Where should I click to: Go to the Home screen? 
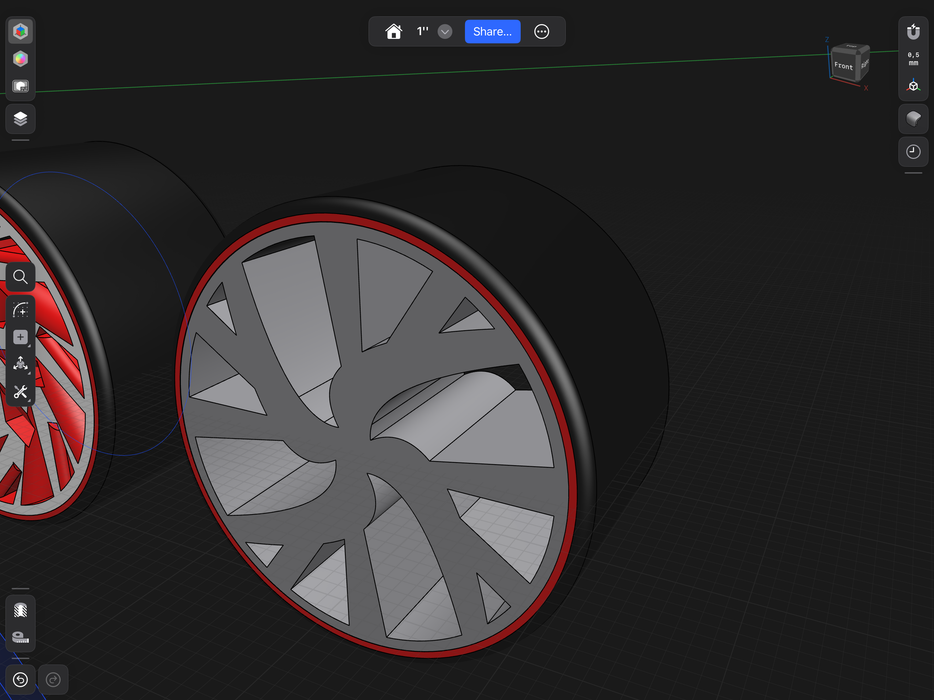click(393, 32)
